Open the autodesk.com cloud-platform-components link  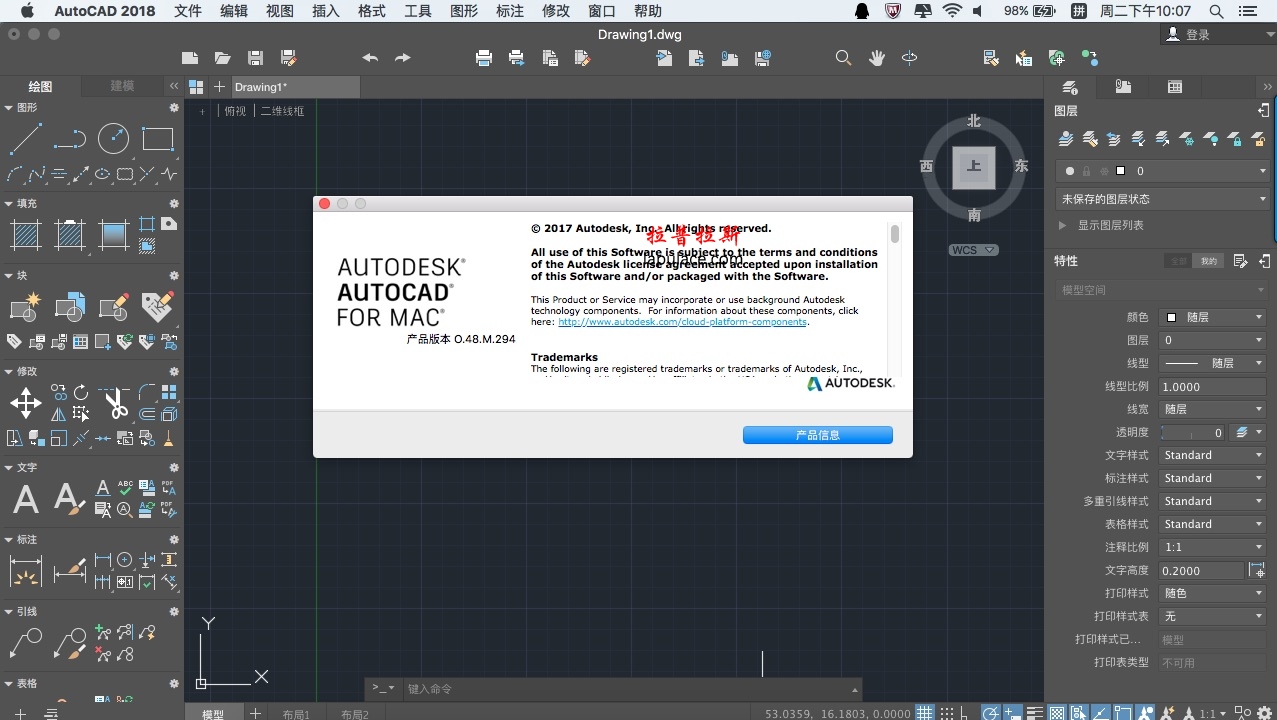click(682, 322)
